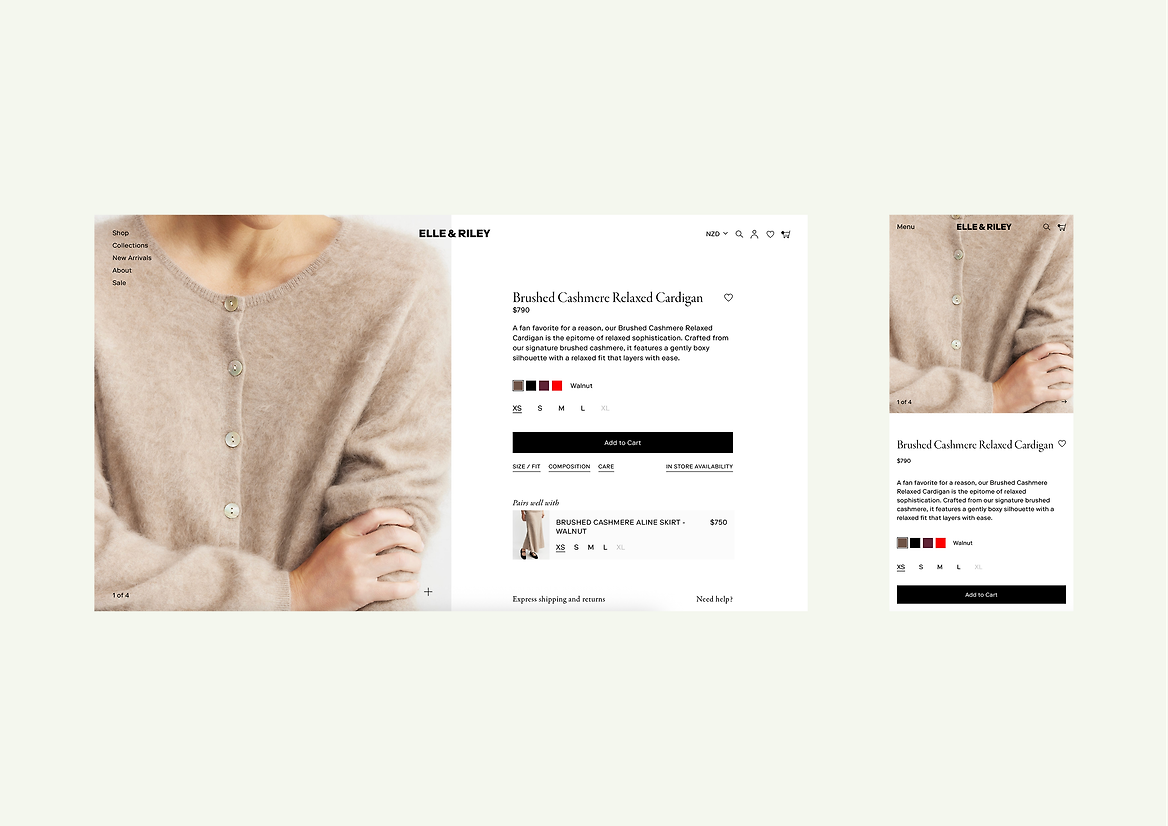Open search in the desktop header
Image resolution: width=1168 pixels, height=826 pixels.
tap(739, 234)
